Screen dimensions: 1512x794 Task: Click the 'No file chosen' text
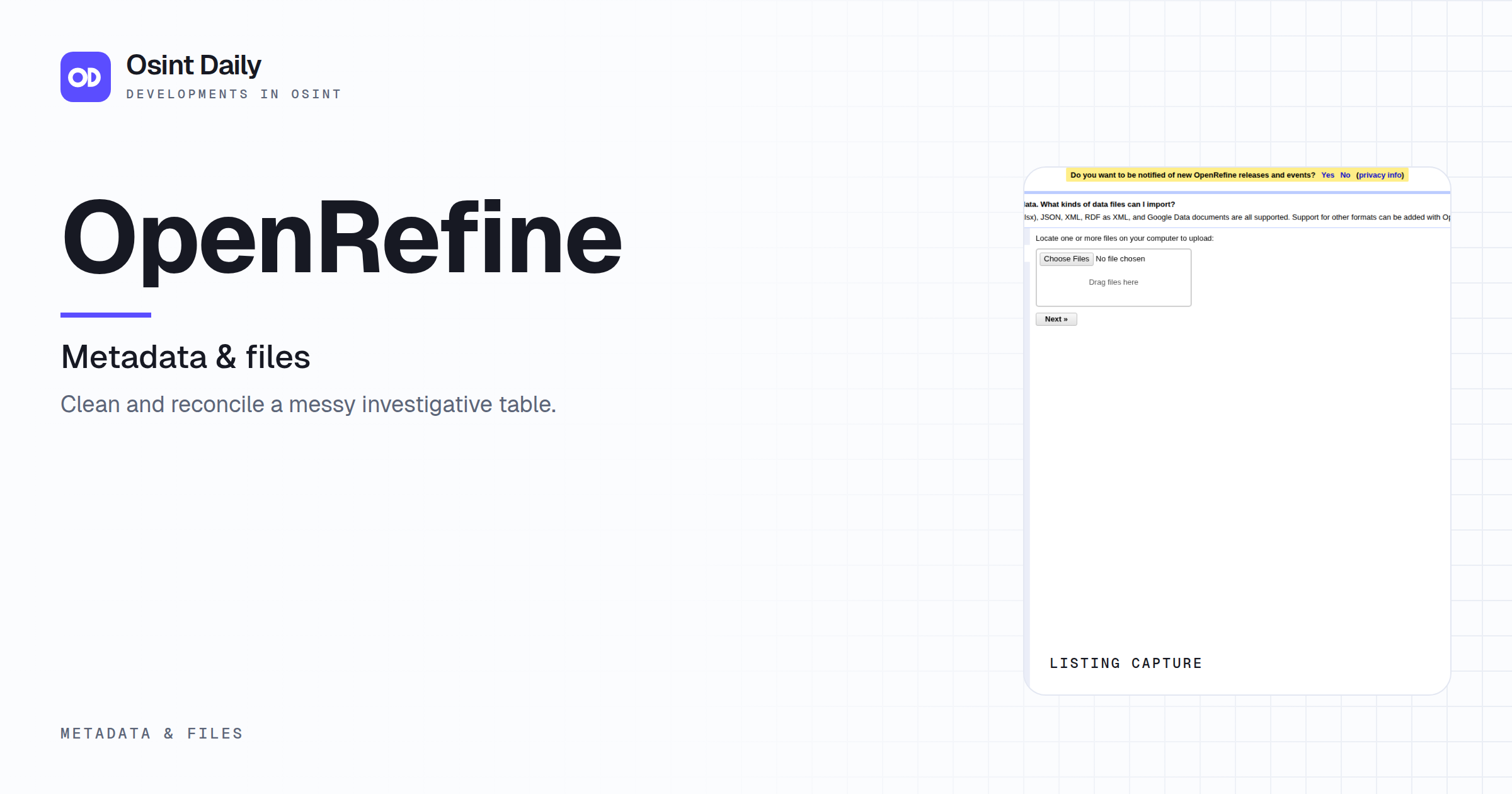pyautogui.click(x=1120, y=259)
